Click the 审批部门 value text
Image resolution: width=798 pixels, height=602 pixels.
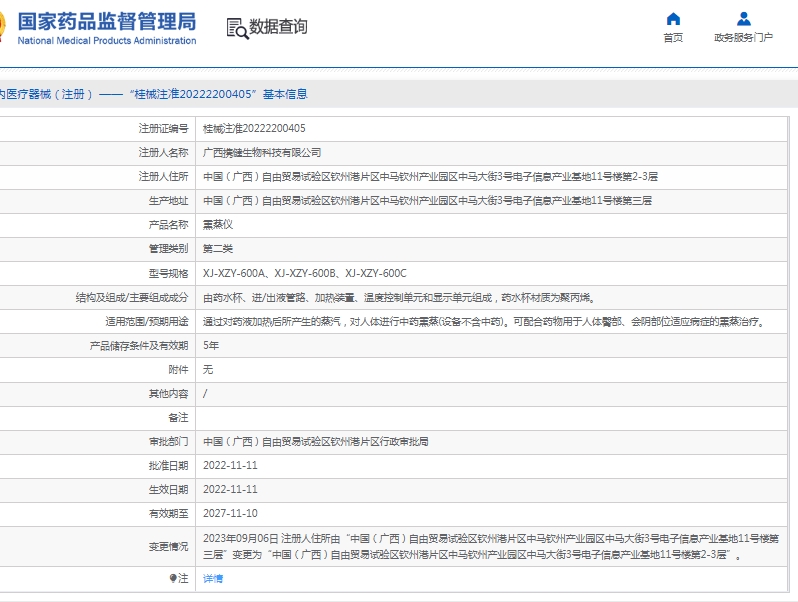[x=315, y=442]
